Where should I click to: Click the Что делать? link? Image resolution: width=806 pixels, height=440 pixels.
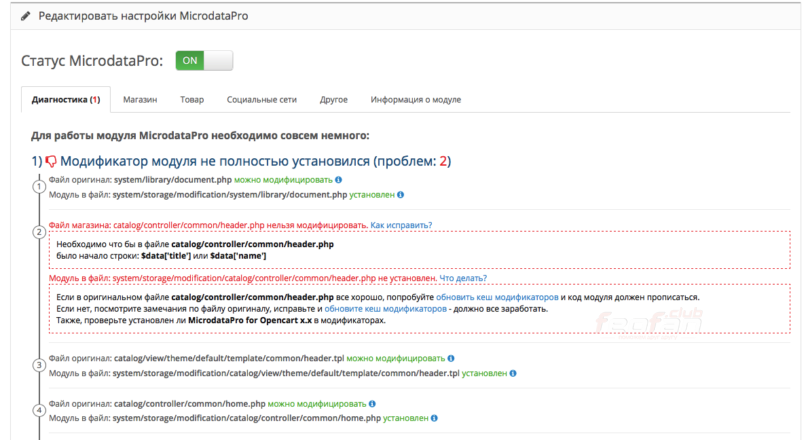pyautogui.click(x=463, y=278)
